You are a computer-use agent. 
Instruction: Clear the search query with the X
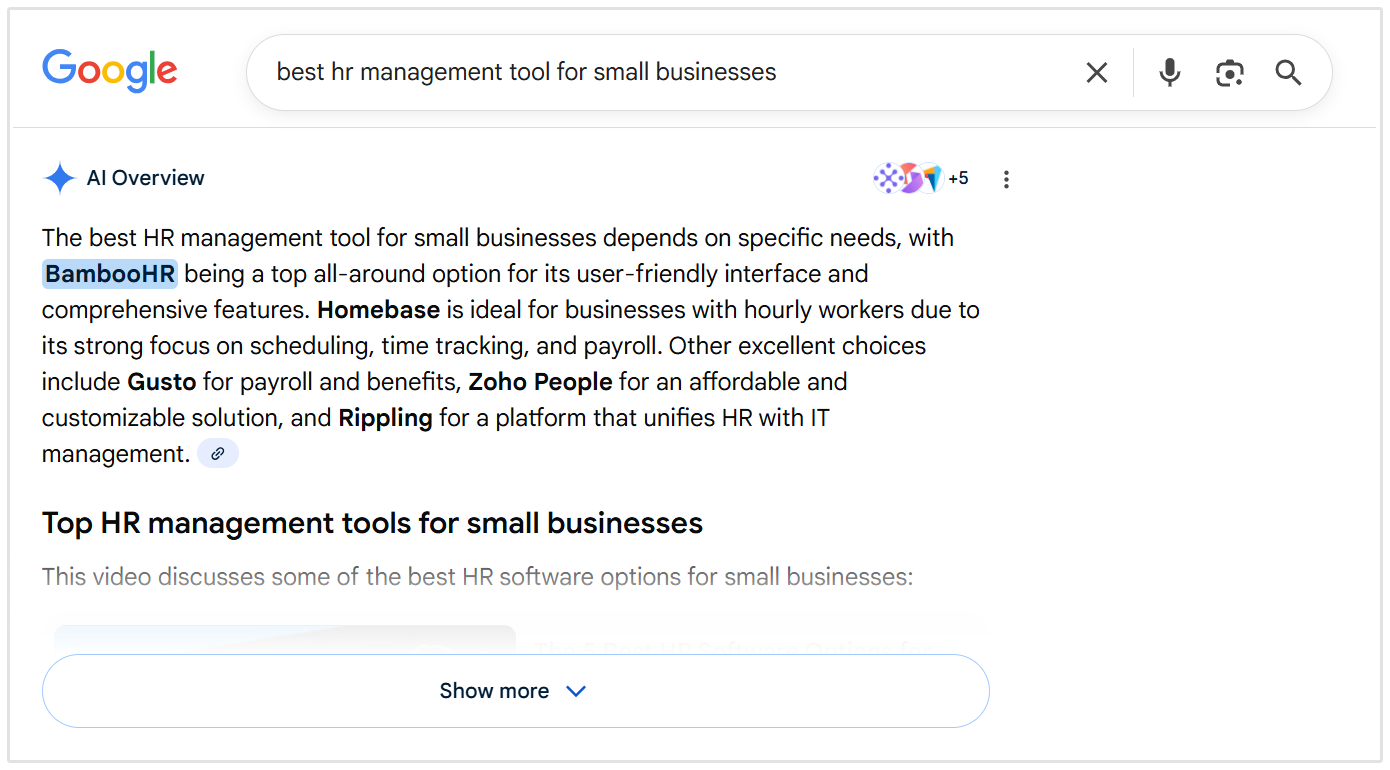(x=1097, y=72)
